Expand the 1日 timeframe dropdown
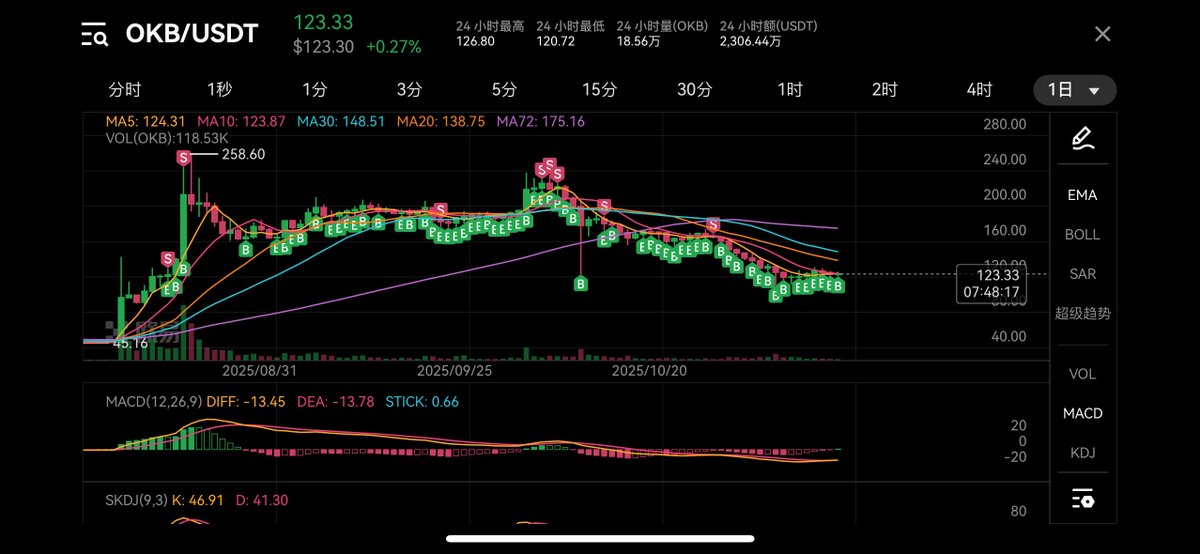This screenshot has height=554, width=1200. pyautogui.click(x=1074, y=90)
